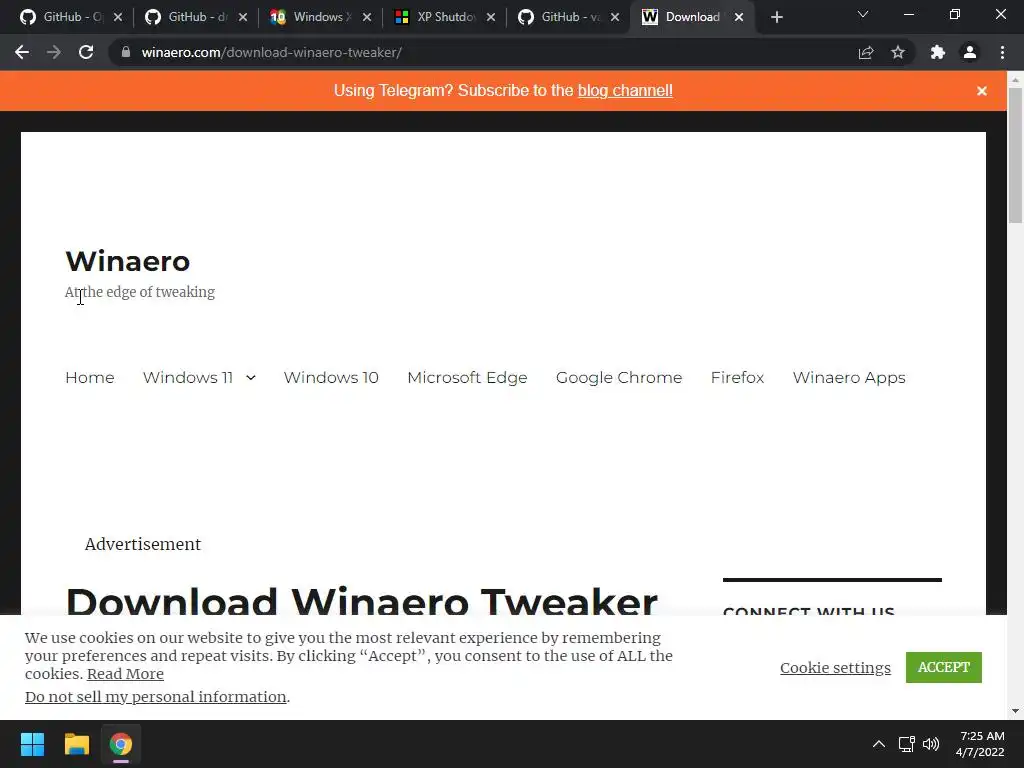Open the tab search chevron
The height and width of the screenshot is (768, 1024).
[x=863, y=14]
